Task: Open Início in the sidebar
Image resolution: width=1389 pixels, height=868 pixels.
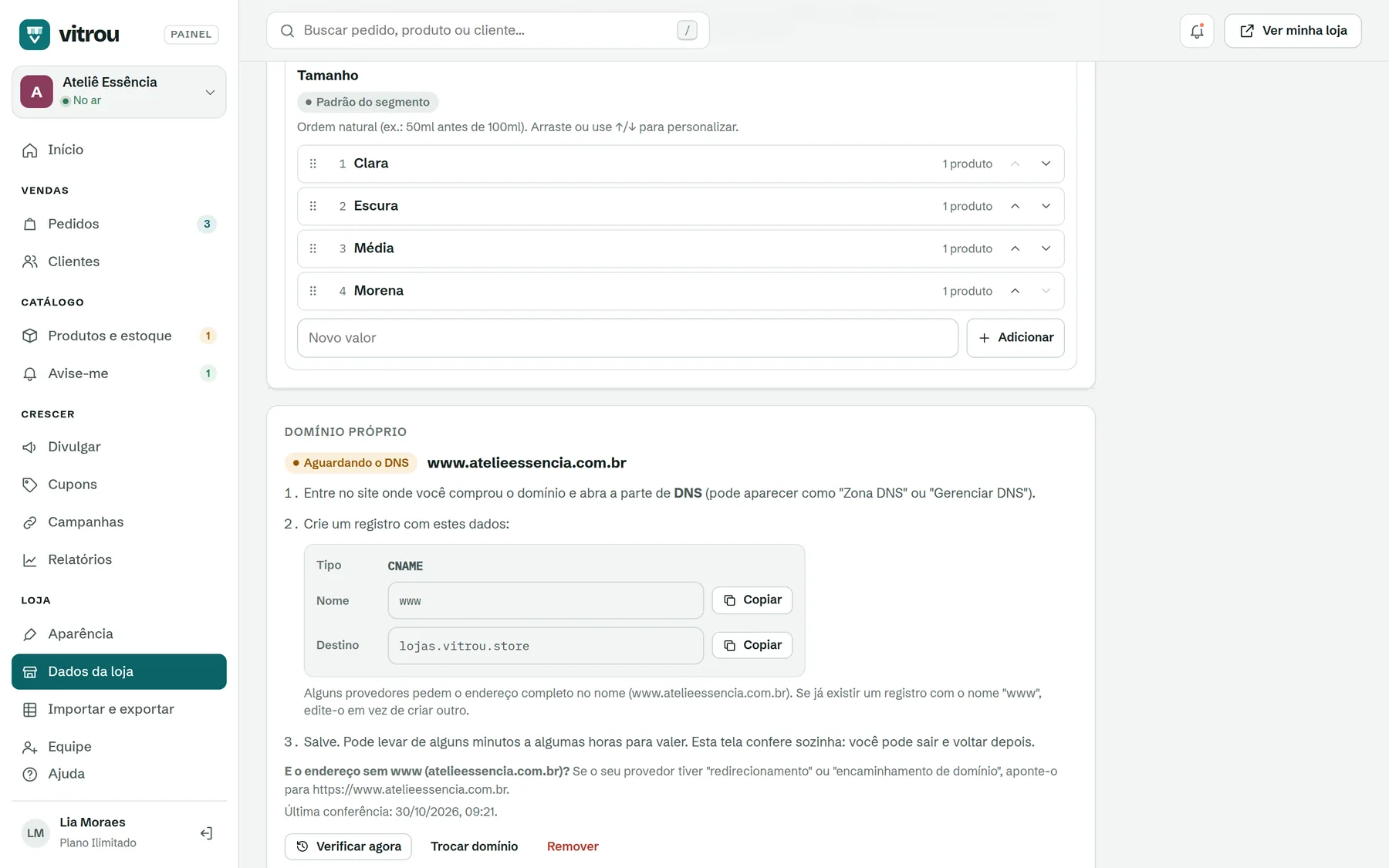Action: pyautogui.click(x=119, y=150)
